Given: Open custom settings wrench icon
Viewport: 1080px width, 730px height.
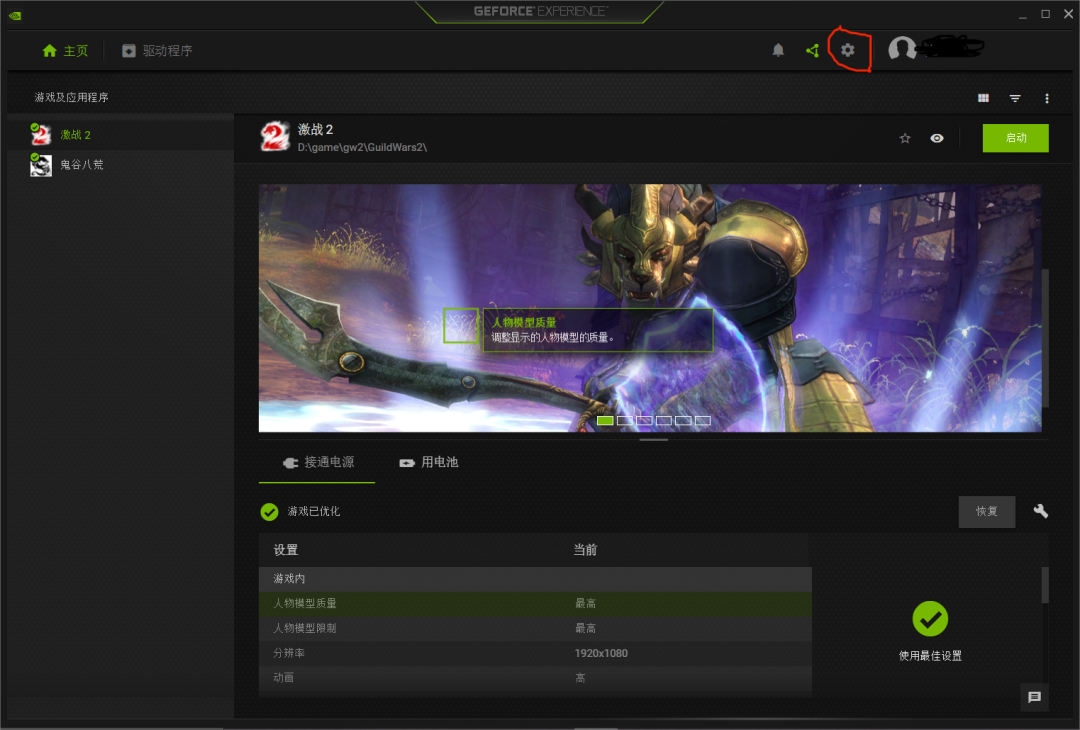Looking at the screenshot, I should [x=1041, y=511].
